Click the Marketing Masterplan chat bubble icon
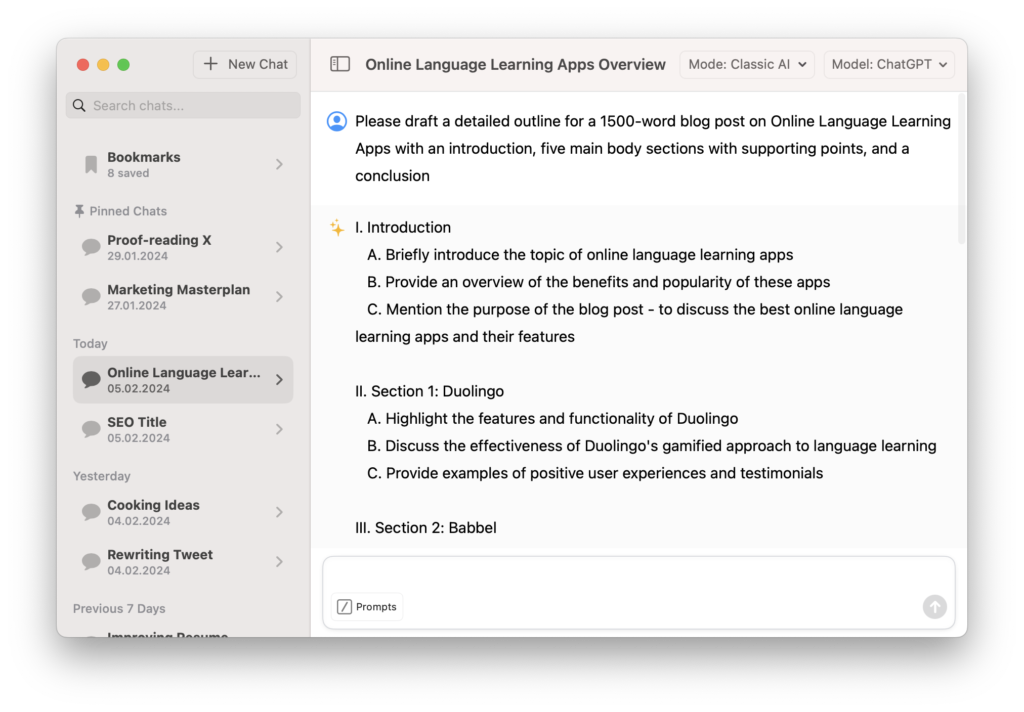The width and height of the screenshot is (1024, 712). pos(91,297)
